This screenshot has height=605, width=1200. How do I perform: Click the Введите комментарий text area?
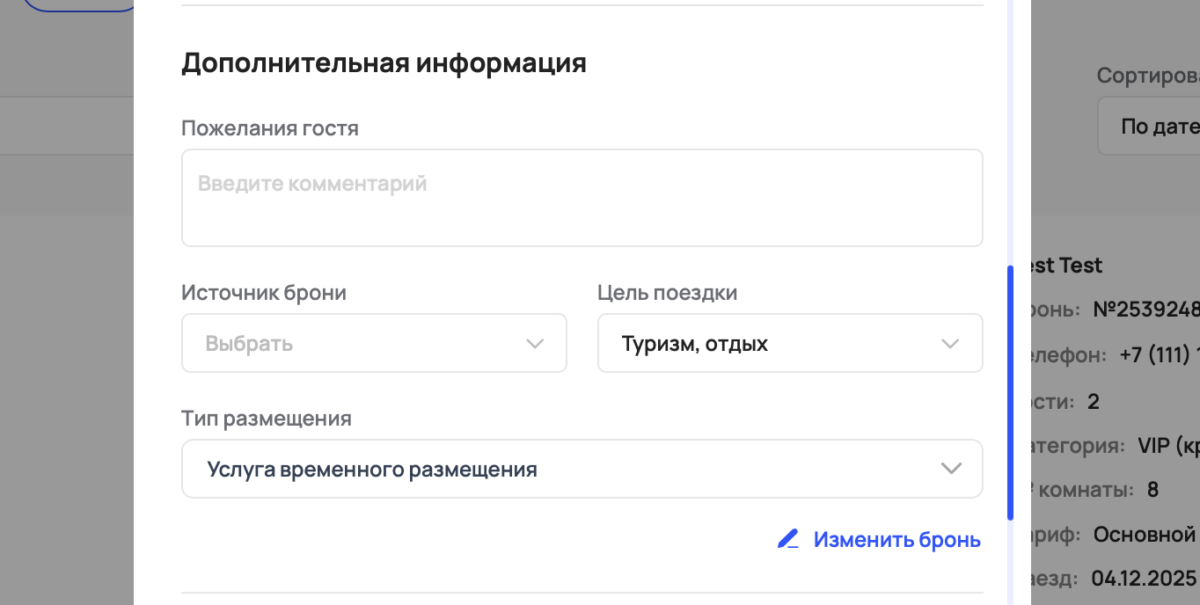pyautogui.click(x=582, y=197)
